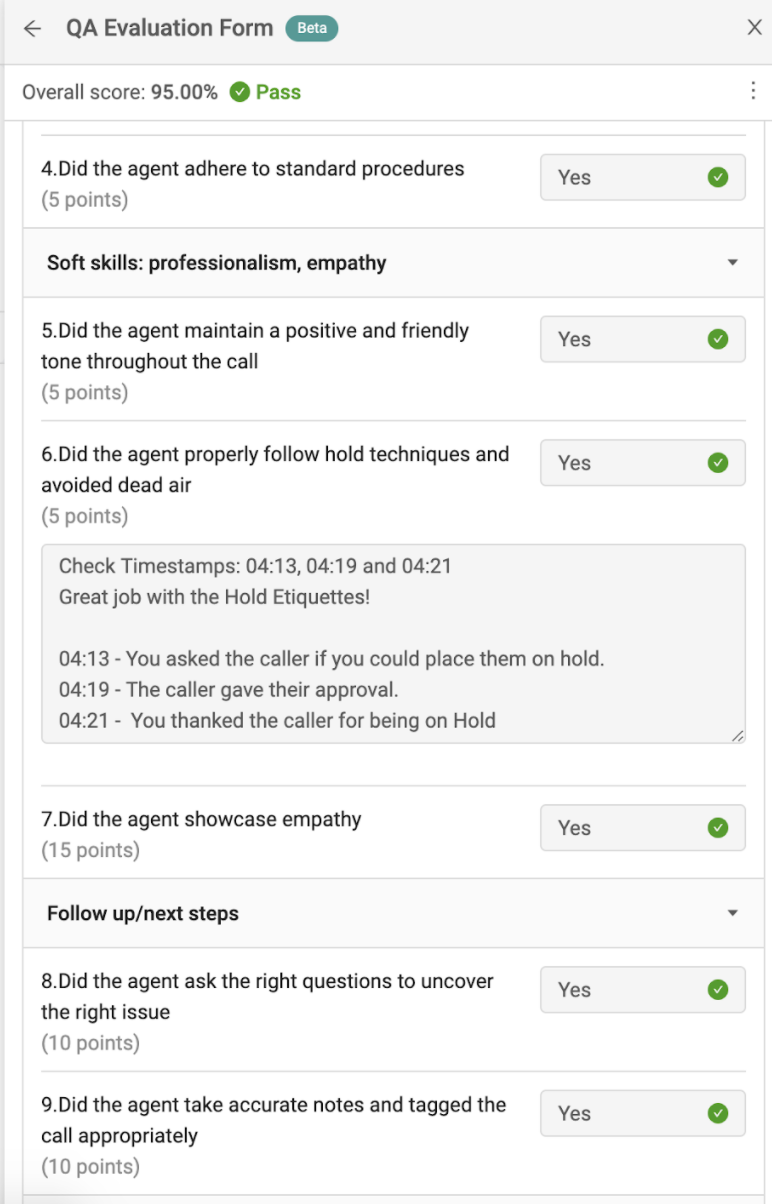Open the three-dot overflow menu
The height and width of the screenshot is (1204, 772).
point(753,91)
